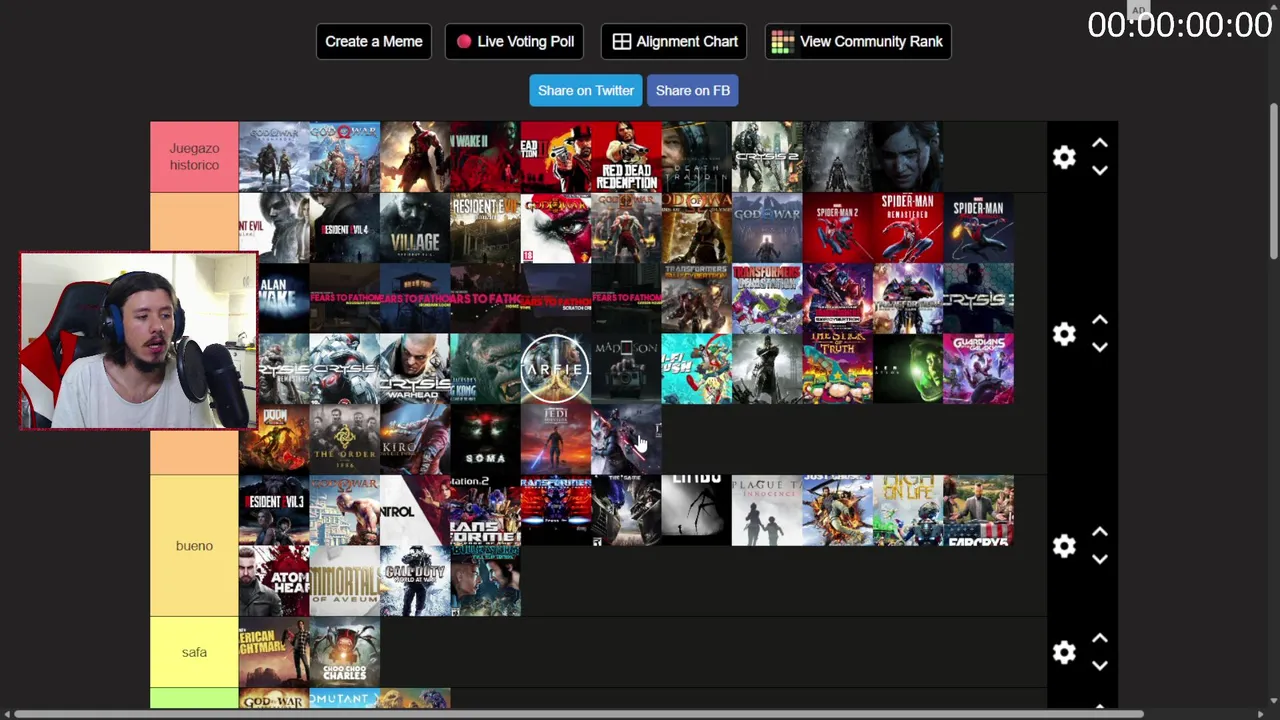Share on FB

pos(693,90)
